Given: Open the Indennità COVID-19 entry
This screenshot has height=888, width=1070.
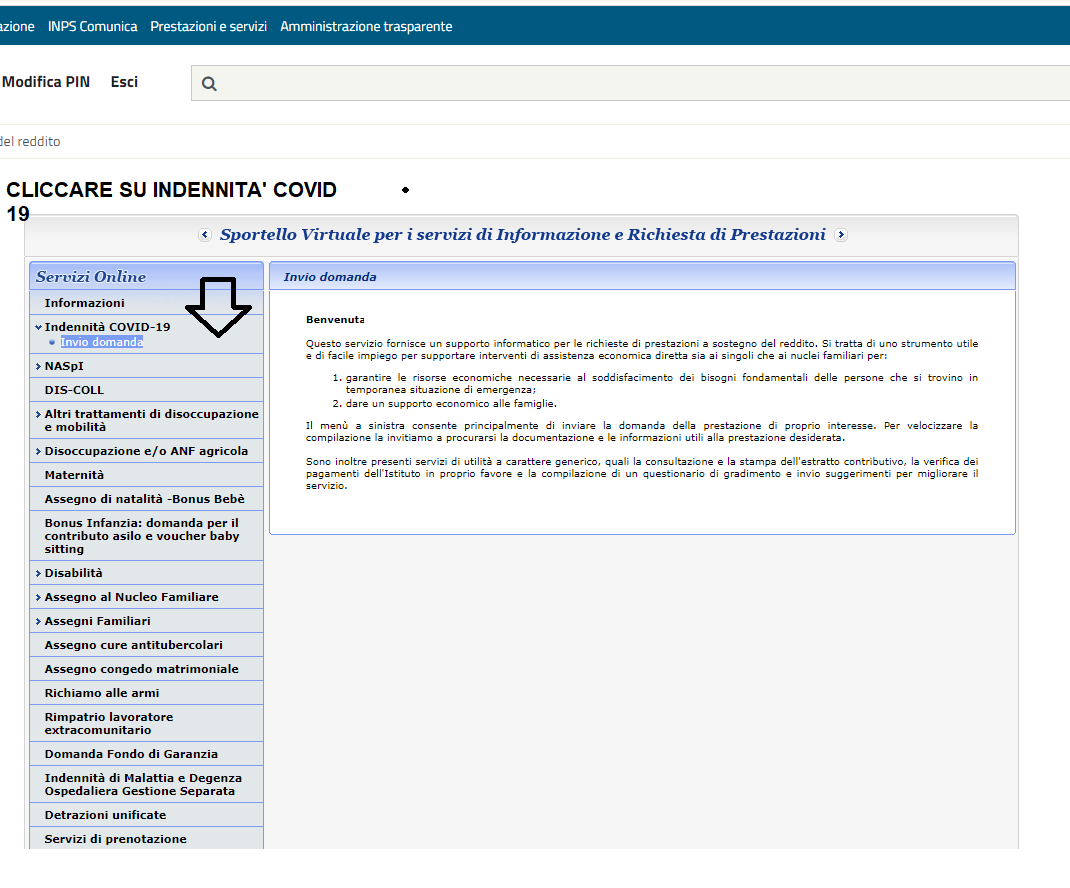Looking at the screenshot, I should [107, 327].
